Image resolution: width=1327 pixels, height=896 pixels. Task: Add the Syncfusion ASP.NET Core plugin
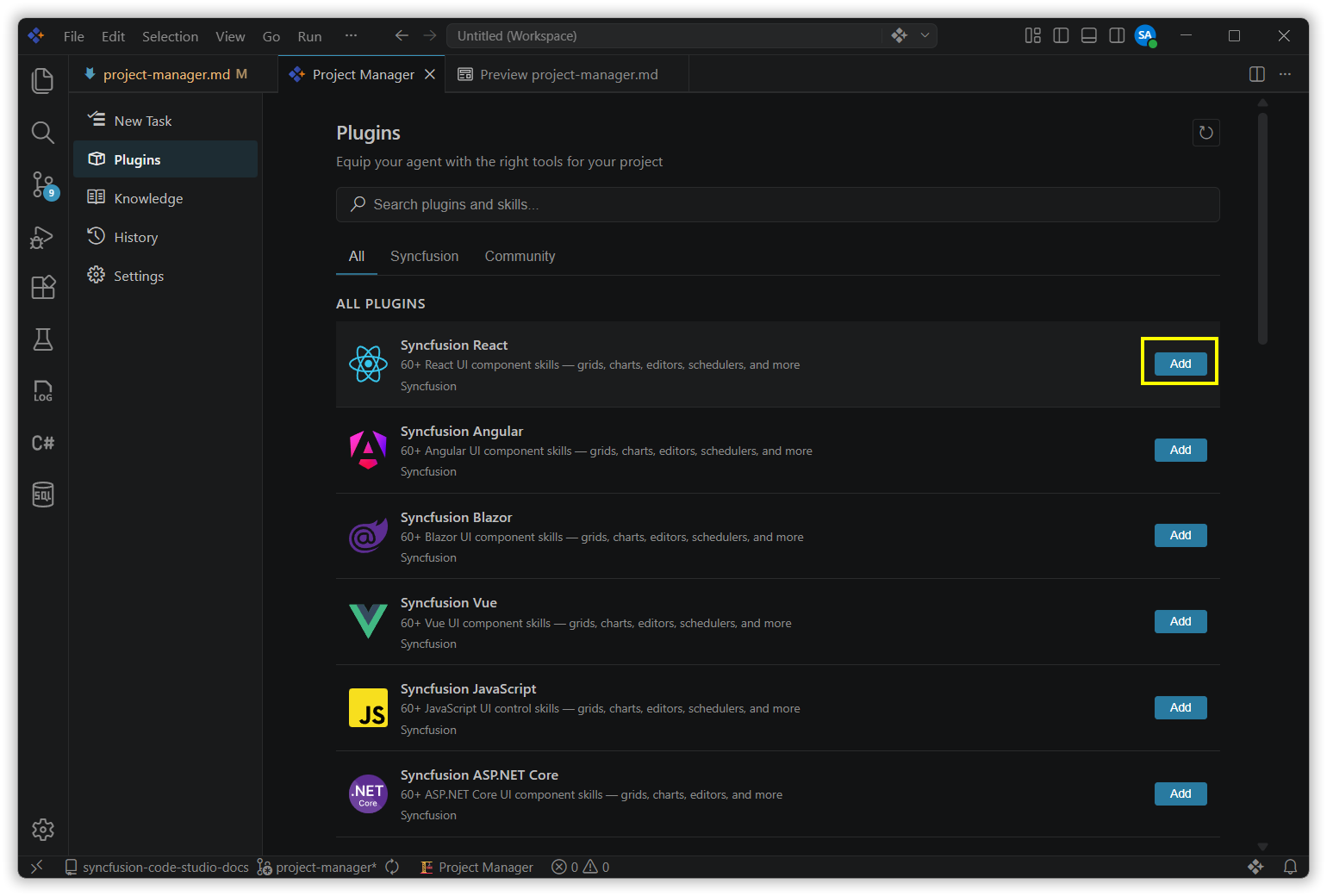(x=1181, y=793)
